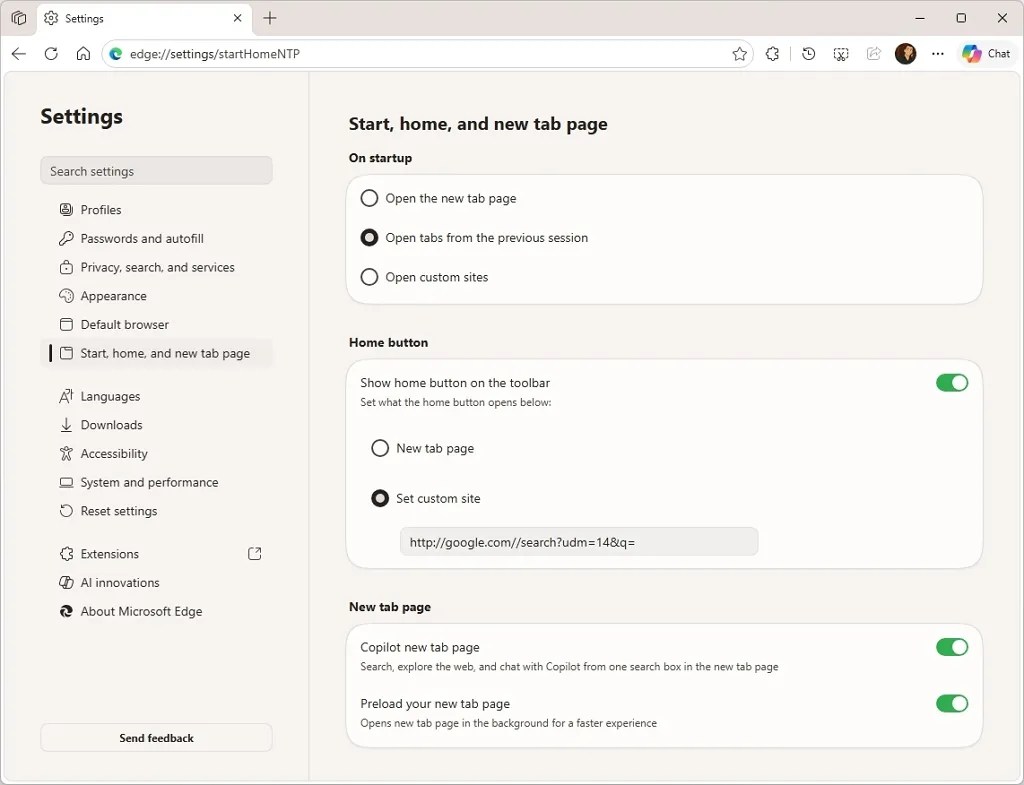This screenshot has width=1024, height=785.
Task: Select 'Open the new tab page' on startup
Action: point(368,198)
